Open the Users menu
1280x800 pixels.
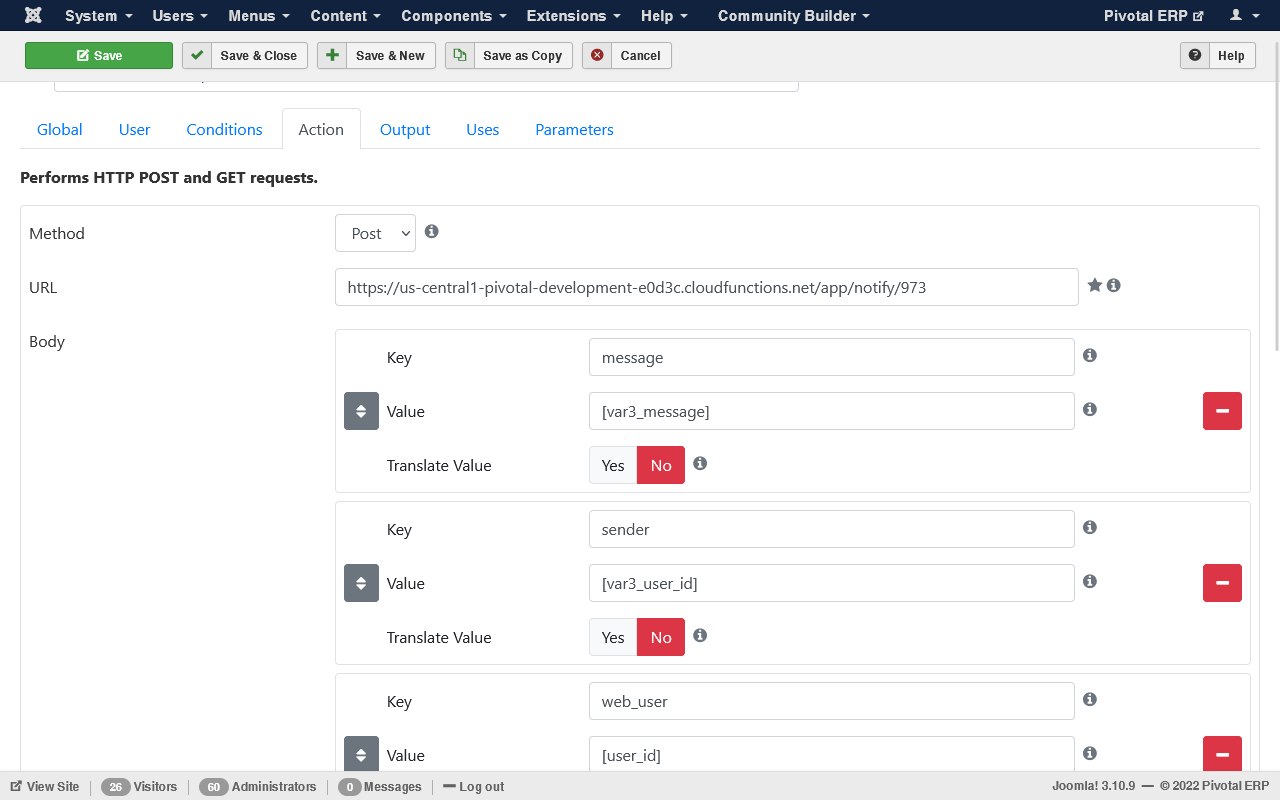[x=180, y=15]
